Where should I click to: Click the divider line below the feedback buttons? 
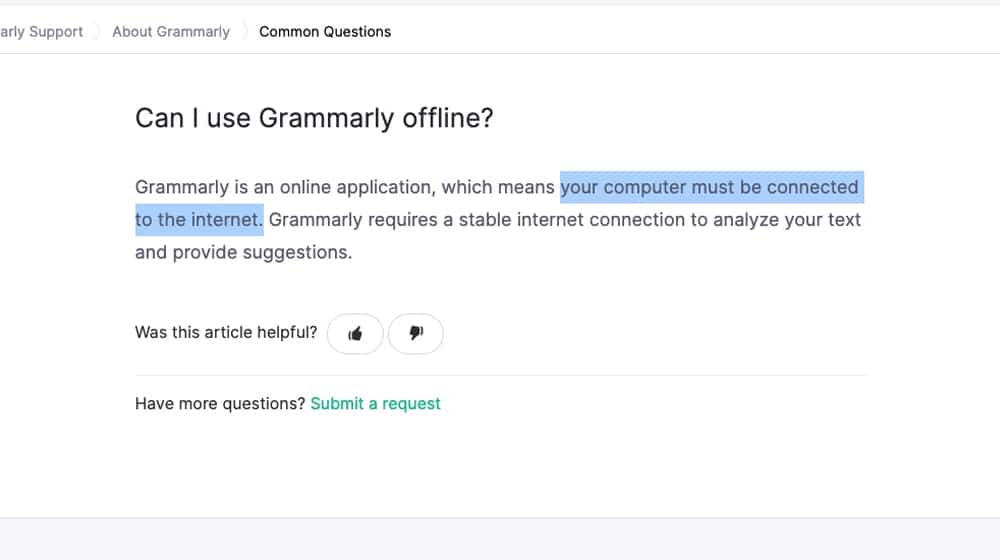pyautogui.click(x=500, y=375)
